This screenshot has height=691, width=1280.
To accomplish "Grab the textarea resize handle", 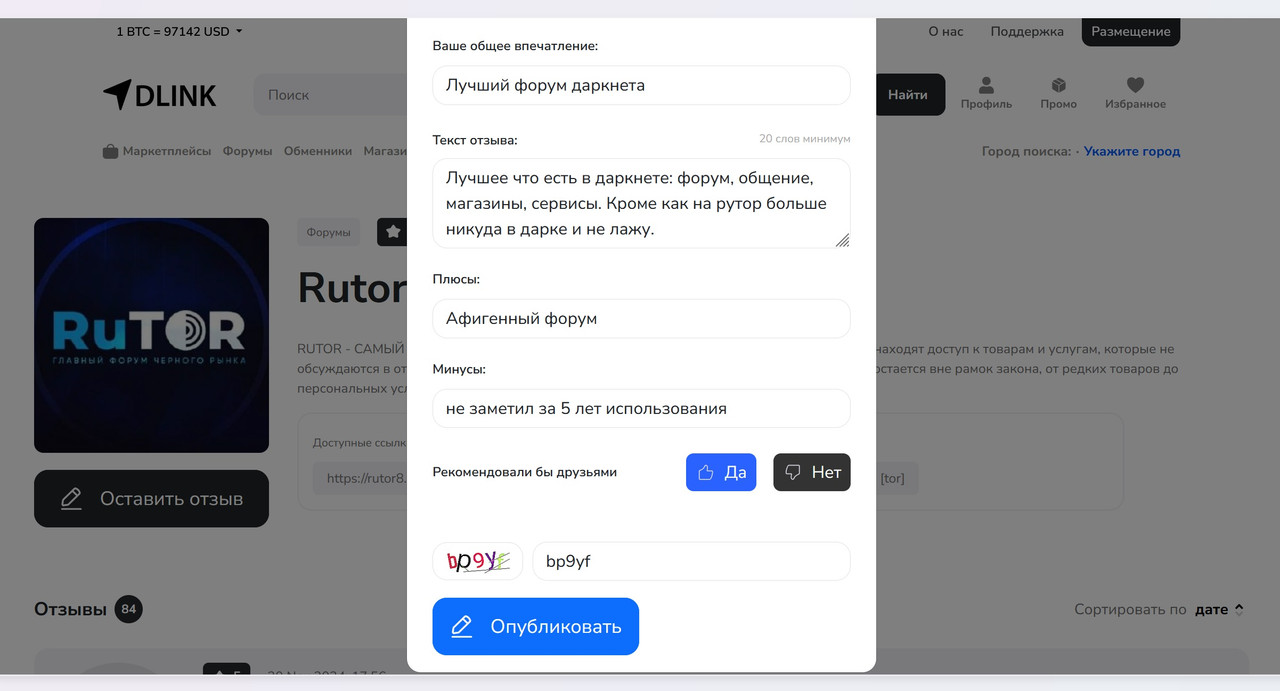I will point(842,240).
